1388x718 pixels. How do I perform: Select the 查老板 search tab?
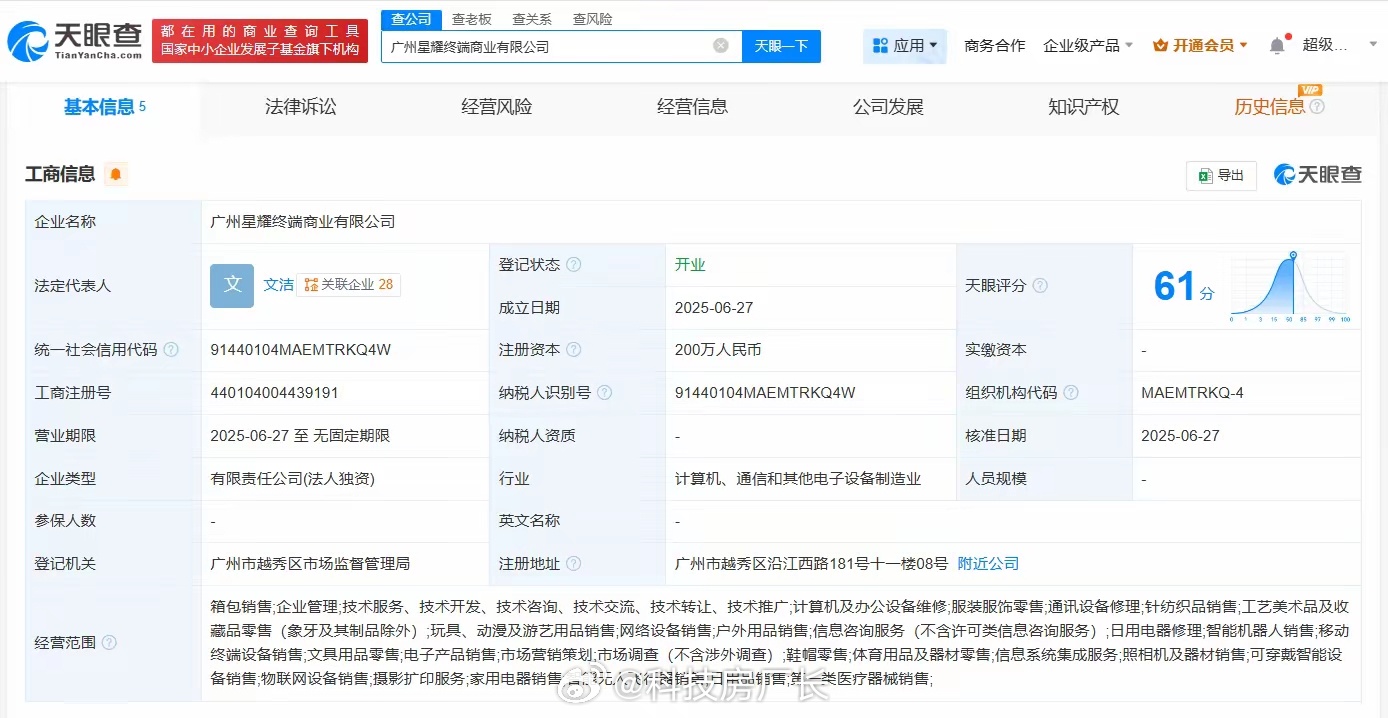coord(471,19)
